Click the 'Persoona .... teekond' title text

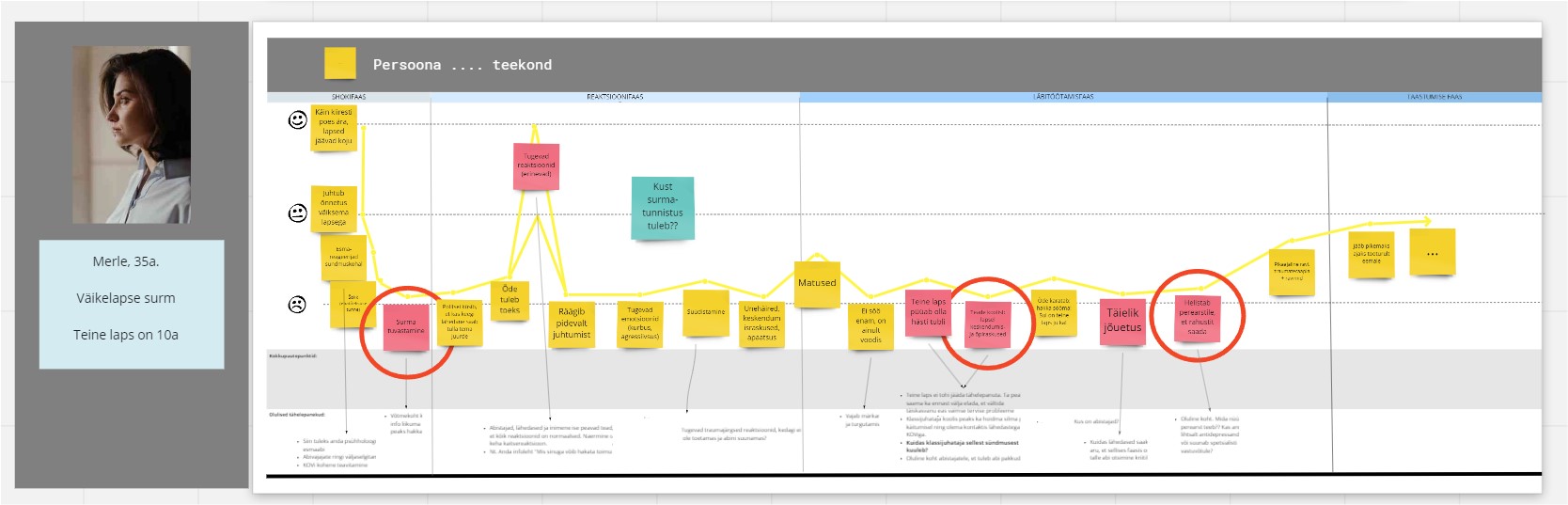coord(462,65)
